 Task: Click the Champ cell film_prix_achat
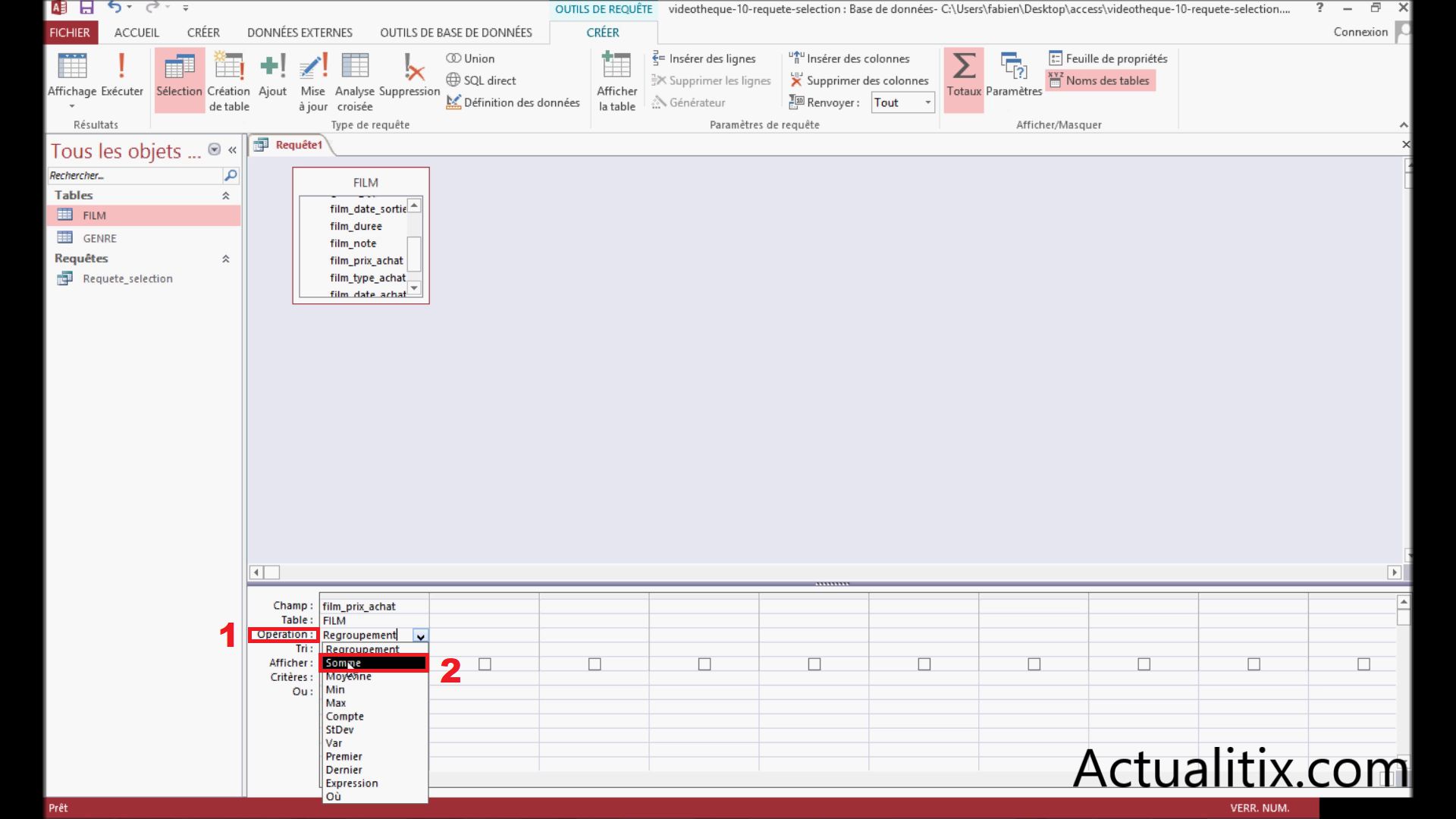(375, 606)
